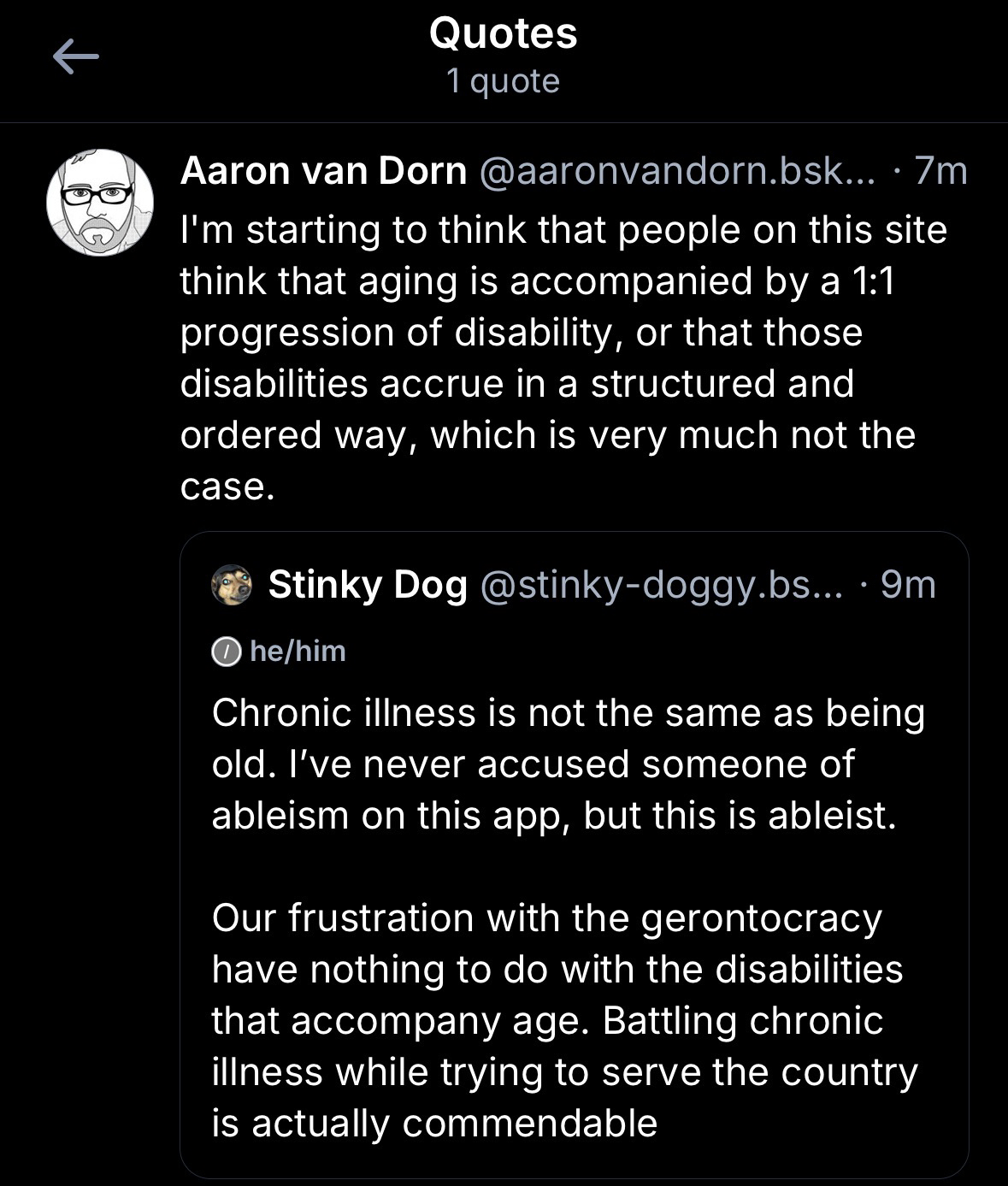Tap the @stinky-doggy.bs handle
Screen dimensions: 1008x1186
pyautogui.click(x=662, y=585)
